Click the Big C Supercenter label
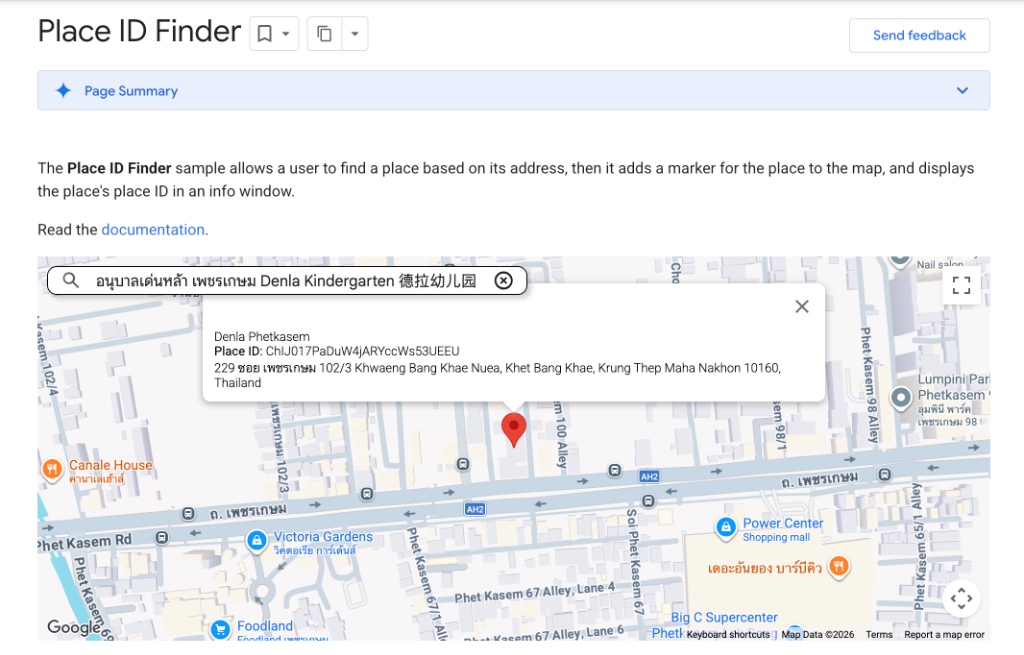The image size is (1024, 655). coord(724,618)
